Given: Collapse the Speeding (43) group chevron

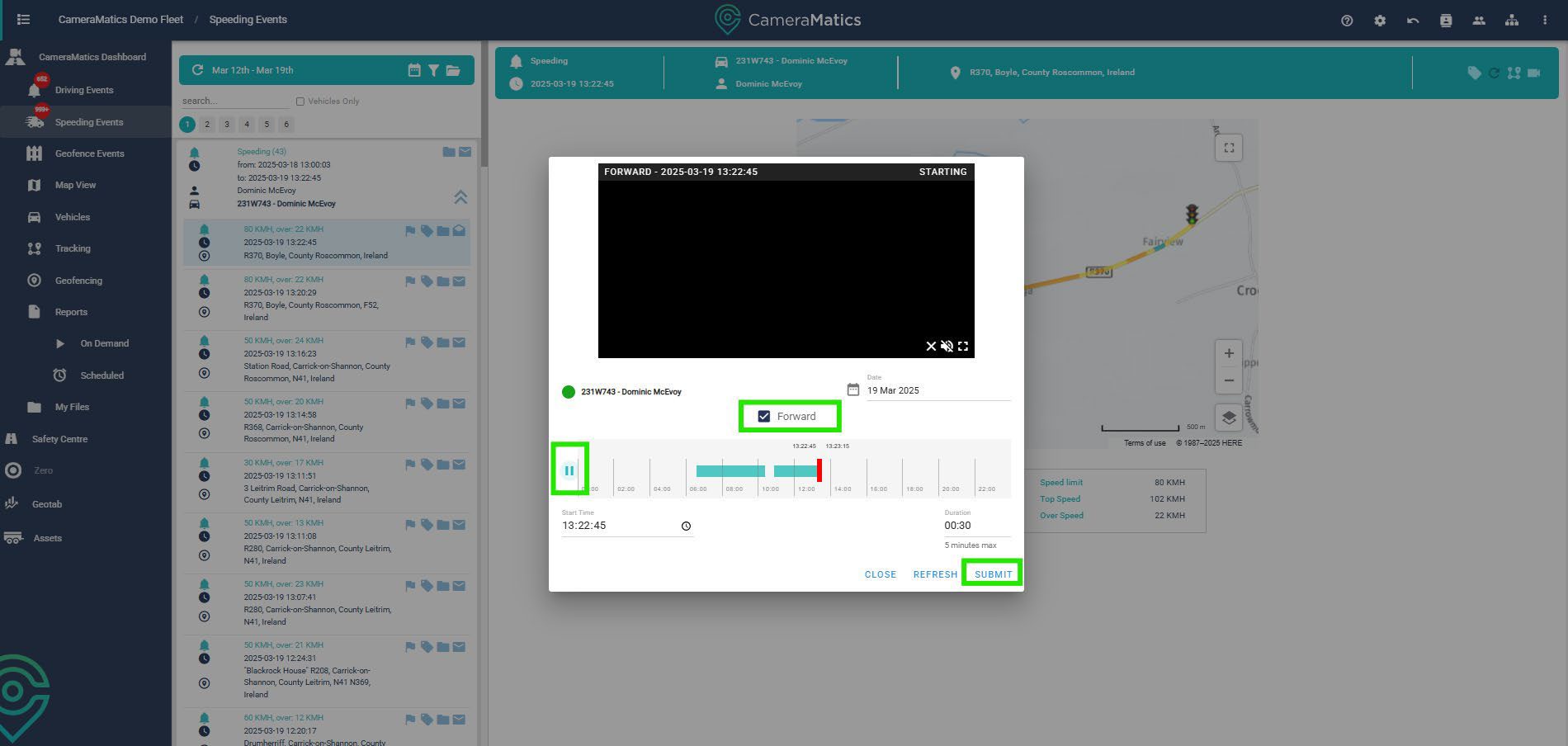Looking at the screenshot, I should (x=460, y=197).
